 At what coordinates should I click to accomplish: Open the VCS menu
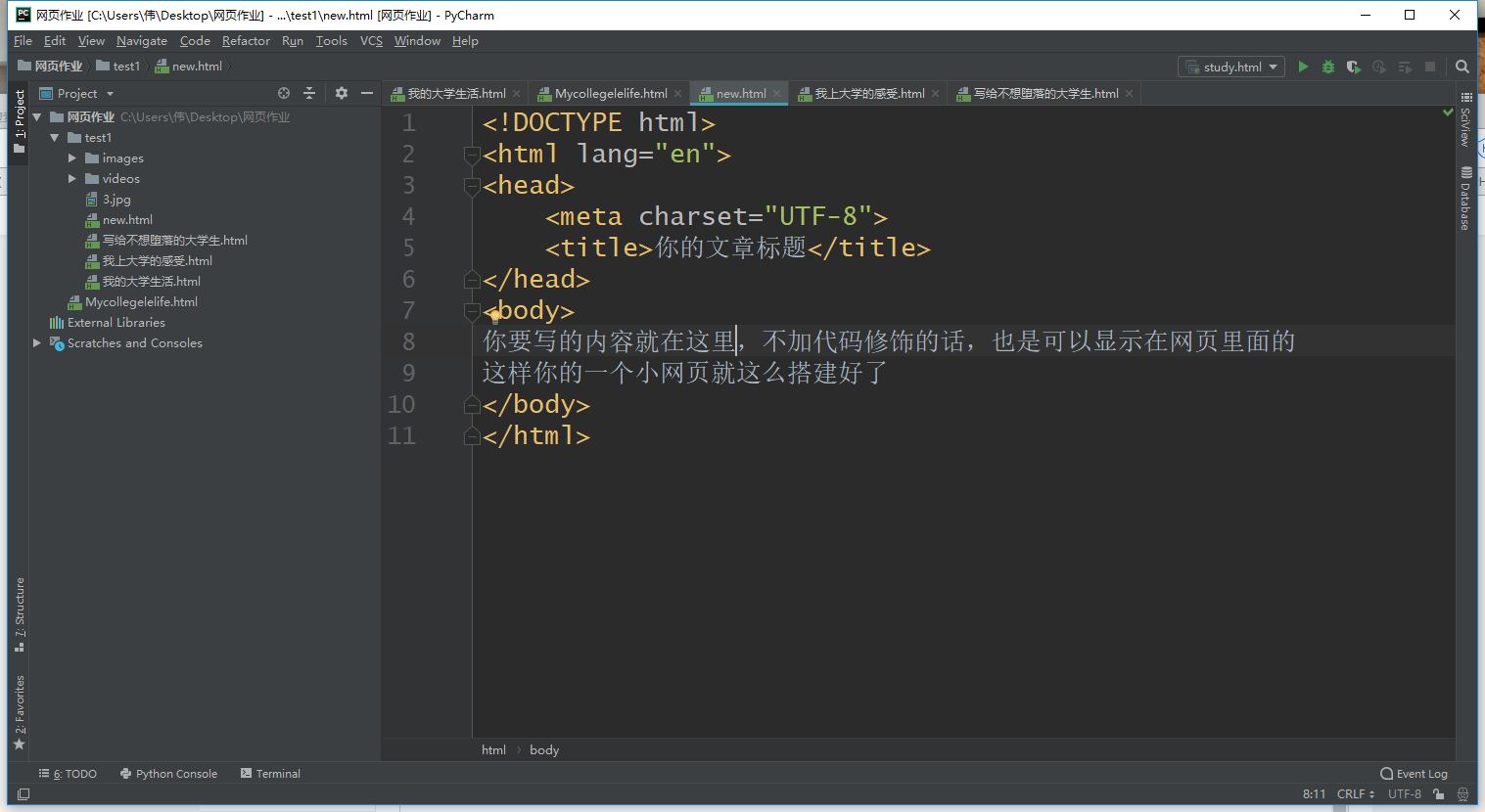370,41
